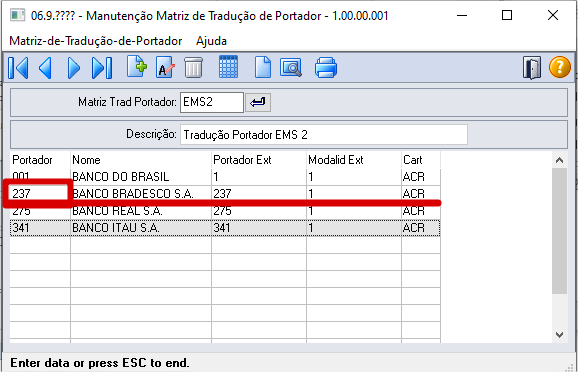Click the blank page document icon
Image resolution: width=578 pixels, height=372 pixels.
click(263, 67)
